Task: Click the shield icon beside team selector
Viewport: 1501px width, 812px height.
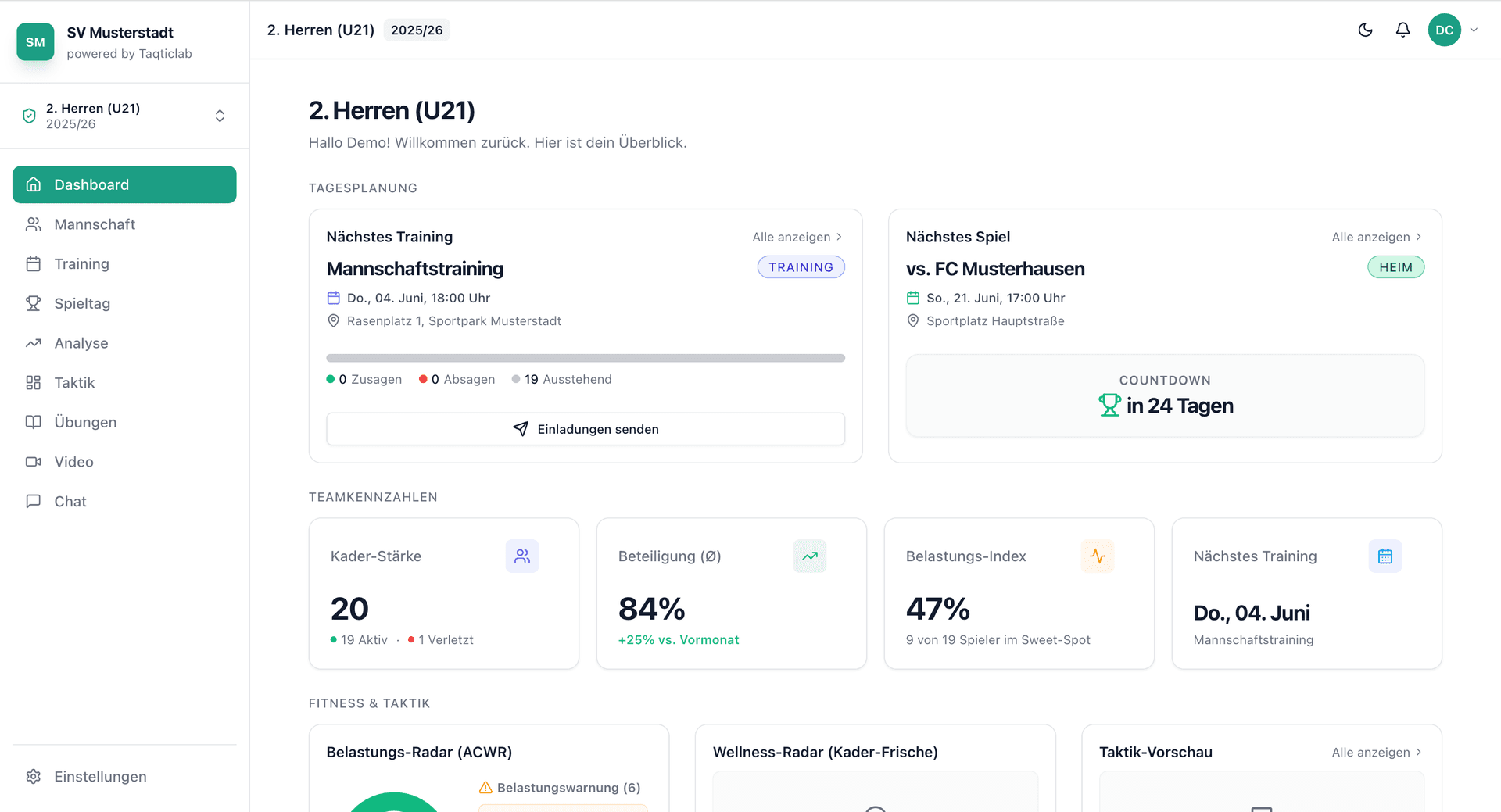Action: (x=29, y=116)
